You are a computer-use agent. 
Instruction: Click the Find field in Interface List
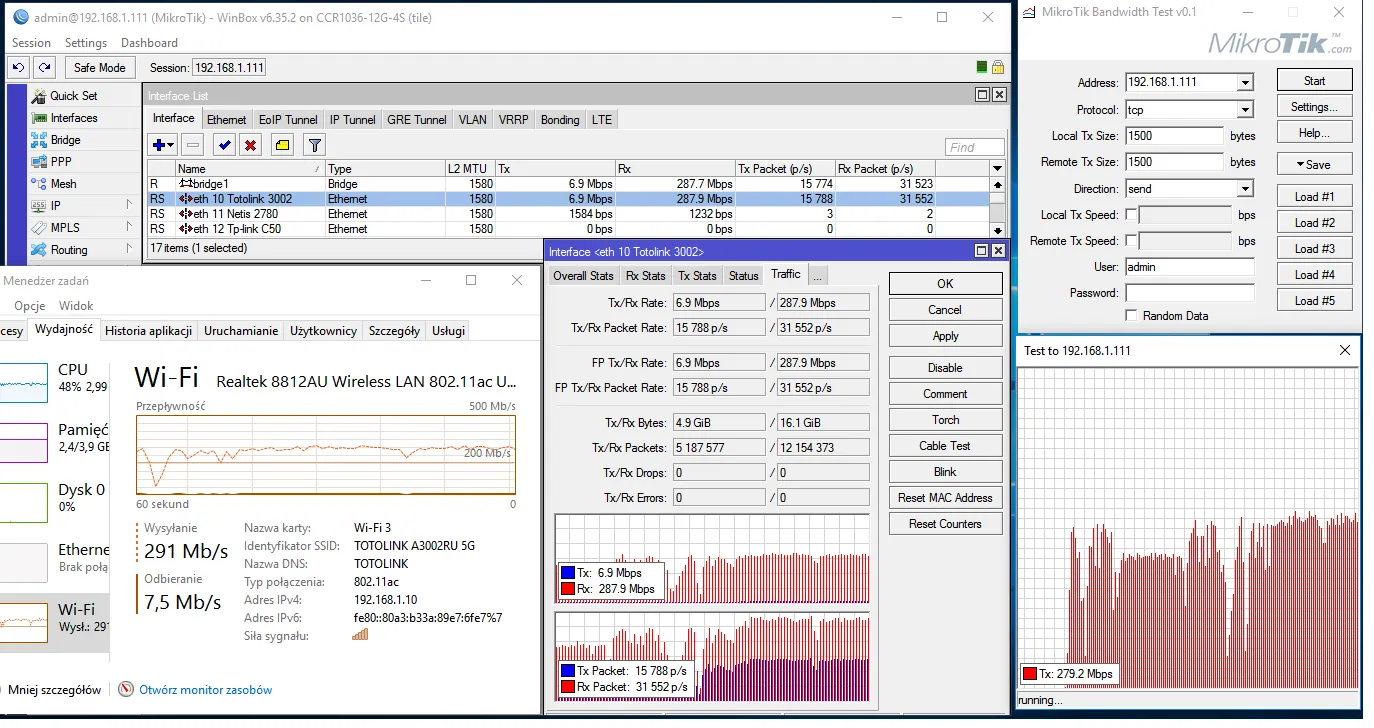click(975, 147)
